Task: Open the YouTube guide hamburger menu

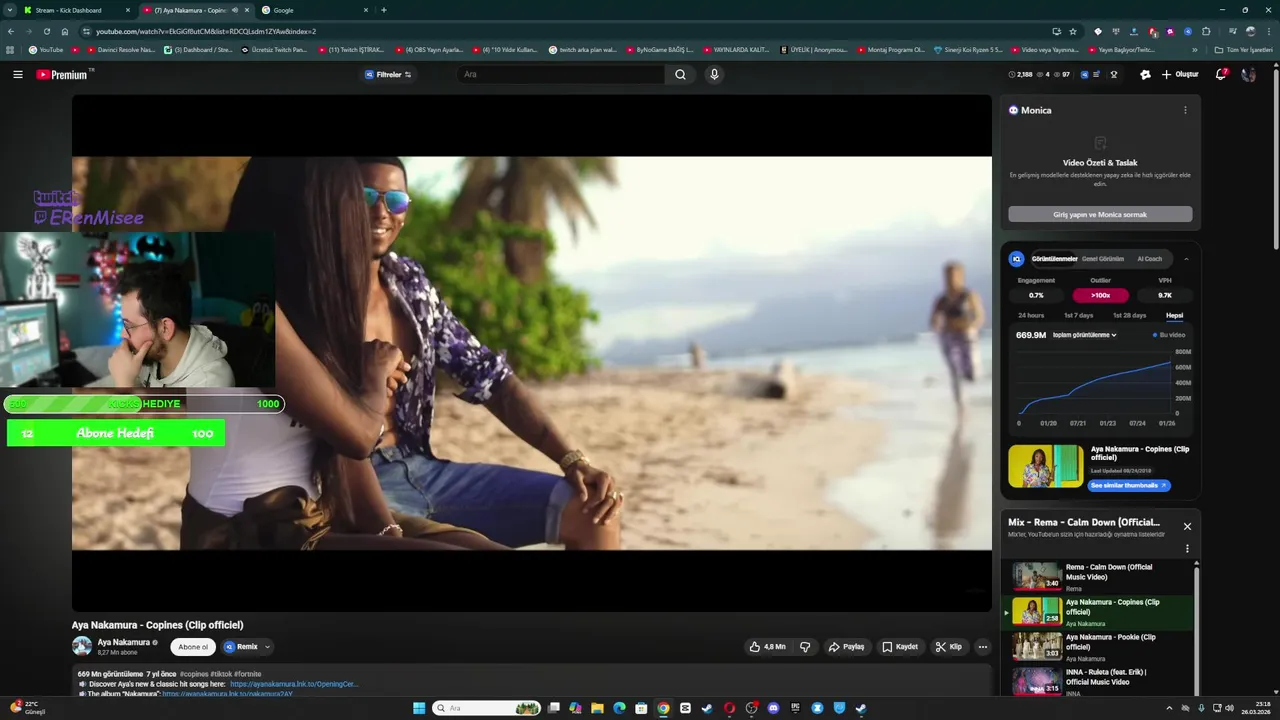Action: (17, 75)
